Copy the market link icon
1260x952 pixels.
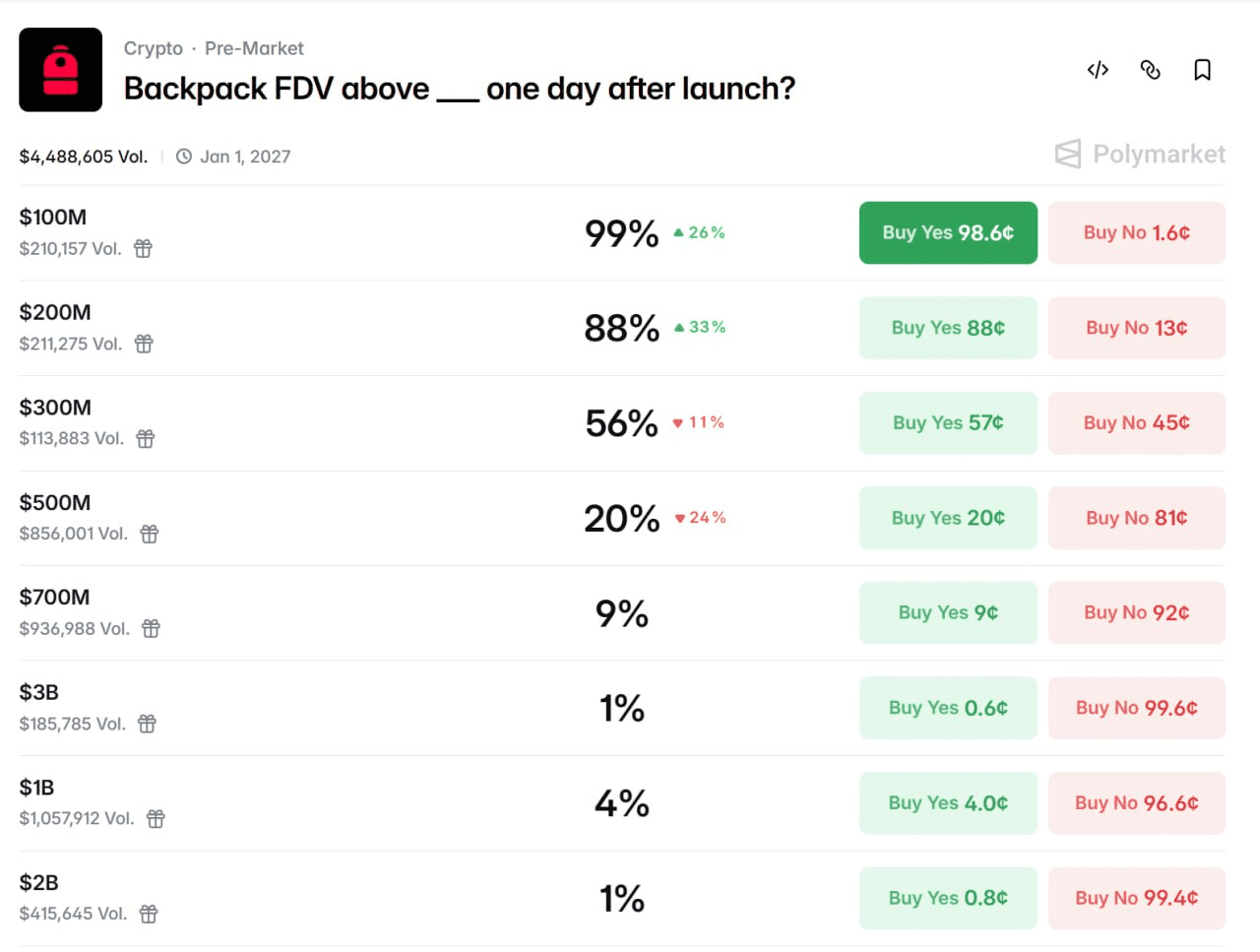[1150, 70]
